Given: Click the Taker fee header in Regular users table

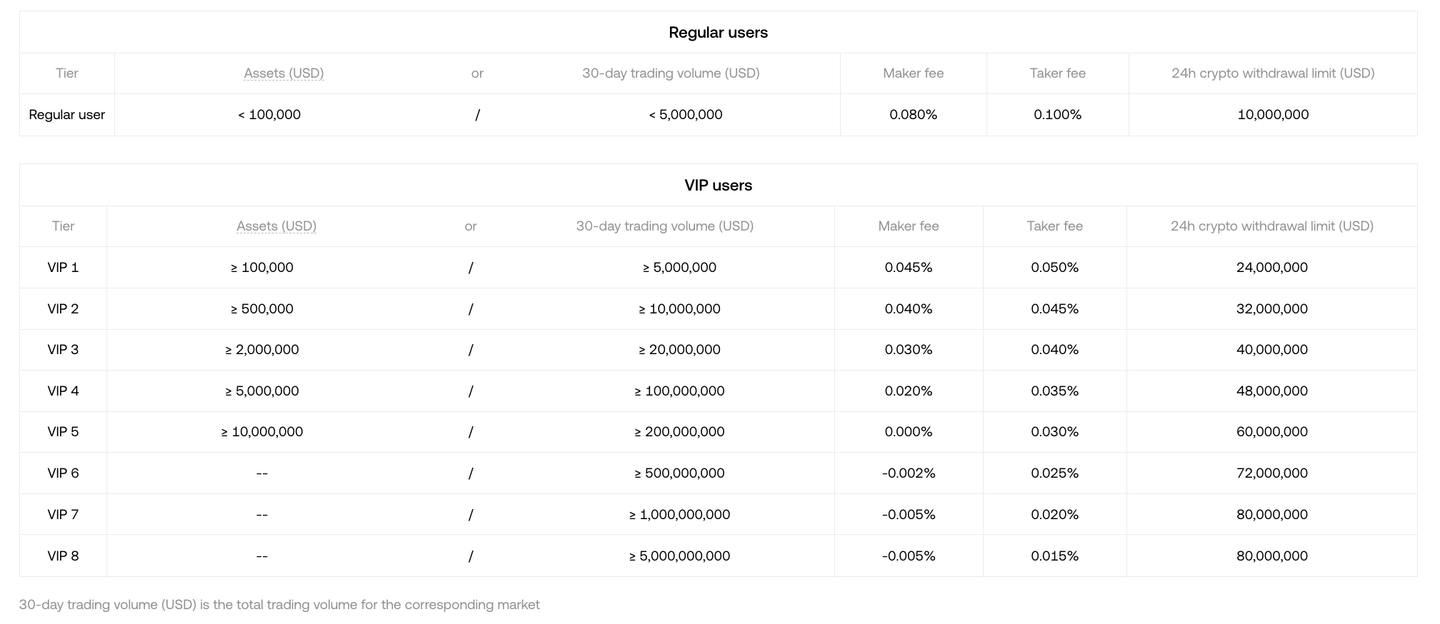Looking at the screenshot, I should click(x=1057, y=73).
